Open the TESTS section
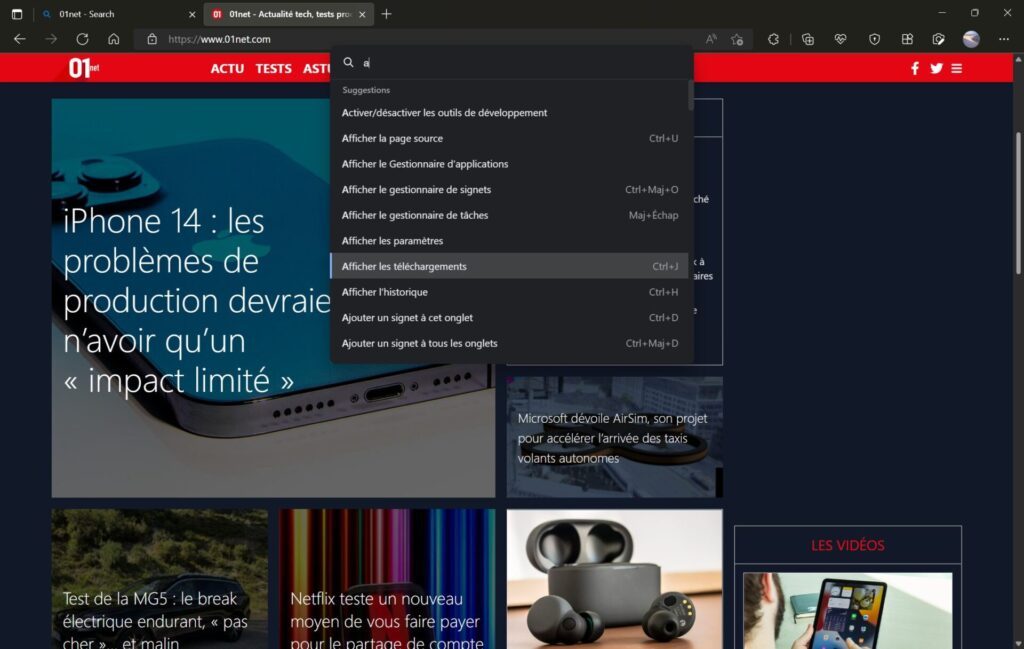 click(x=274, y=69)
